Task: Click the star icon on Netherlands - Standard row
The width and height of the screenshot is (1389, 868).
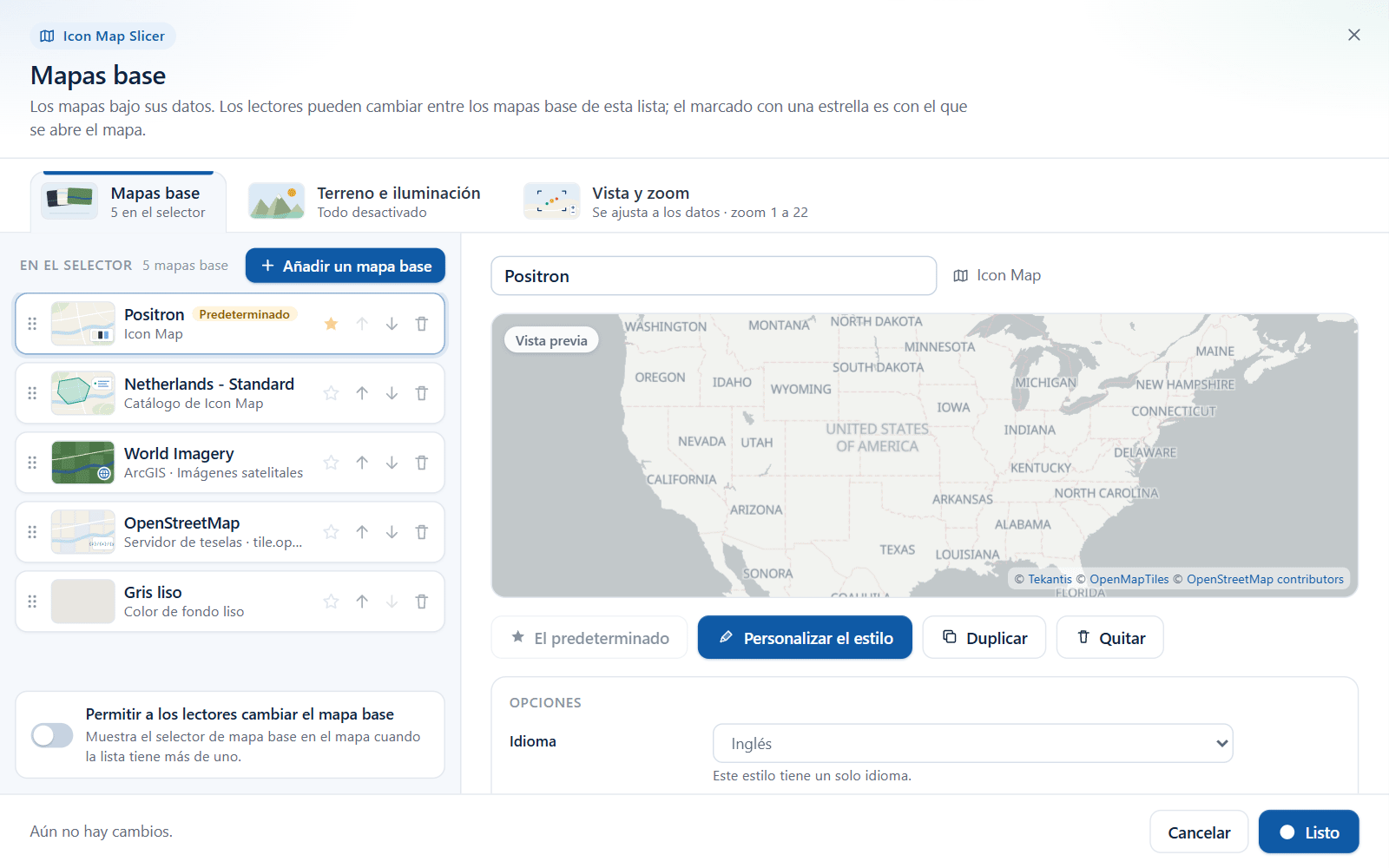Action: (x=331, y=393)
